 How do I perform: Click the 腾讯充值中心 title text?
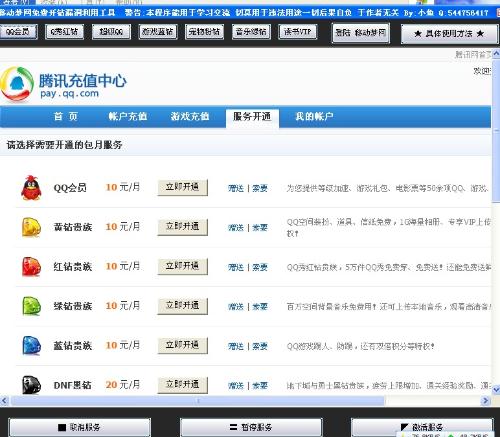click(83, 81)
